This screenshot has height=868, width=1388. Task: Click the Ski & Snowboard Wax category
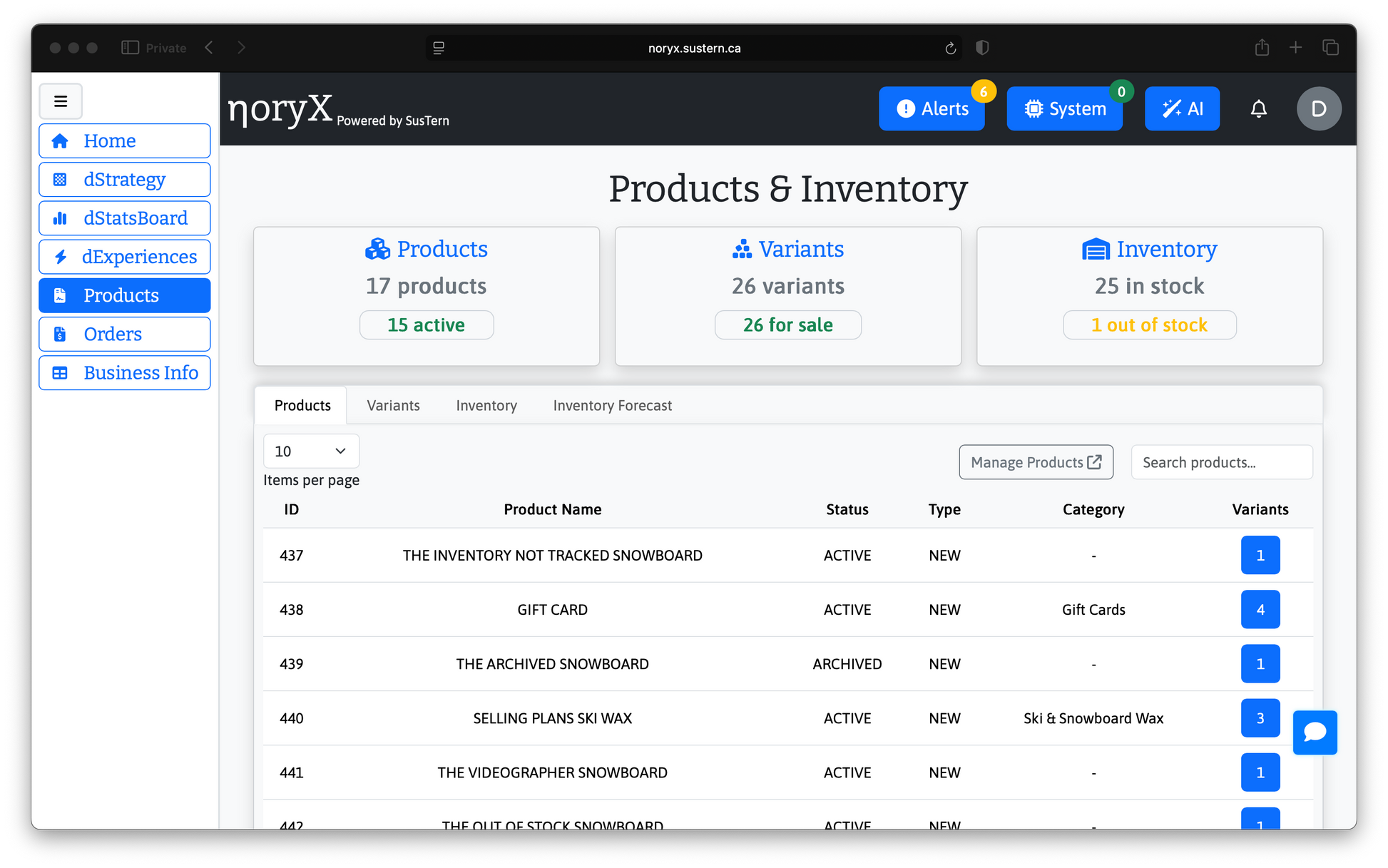(1093, 718)
